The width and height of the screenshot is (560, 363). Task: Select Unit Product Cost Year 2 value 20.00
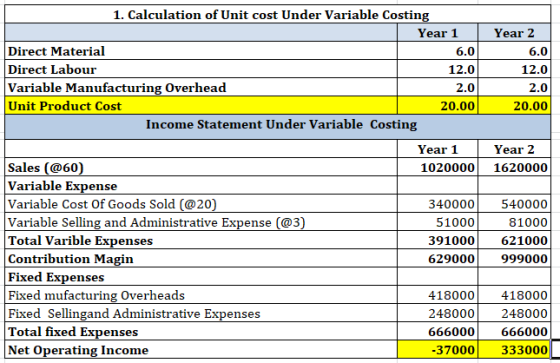point(514,106)
